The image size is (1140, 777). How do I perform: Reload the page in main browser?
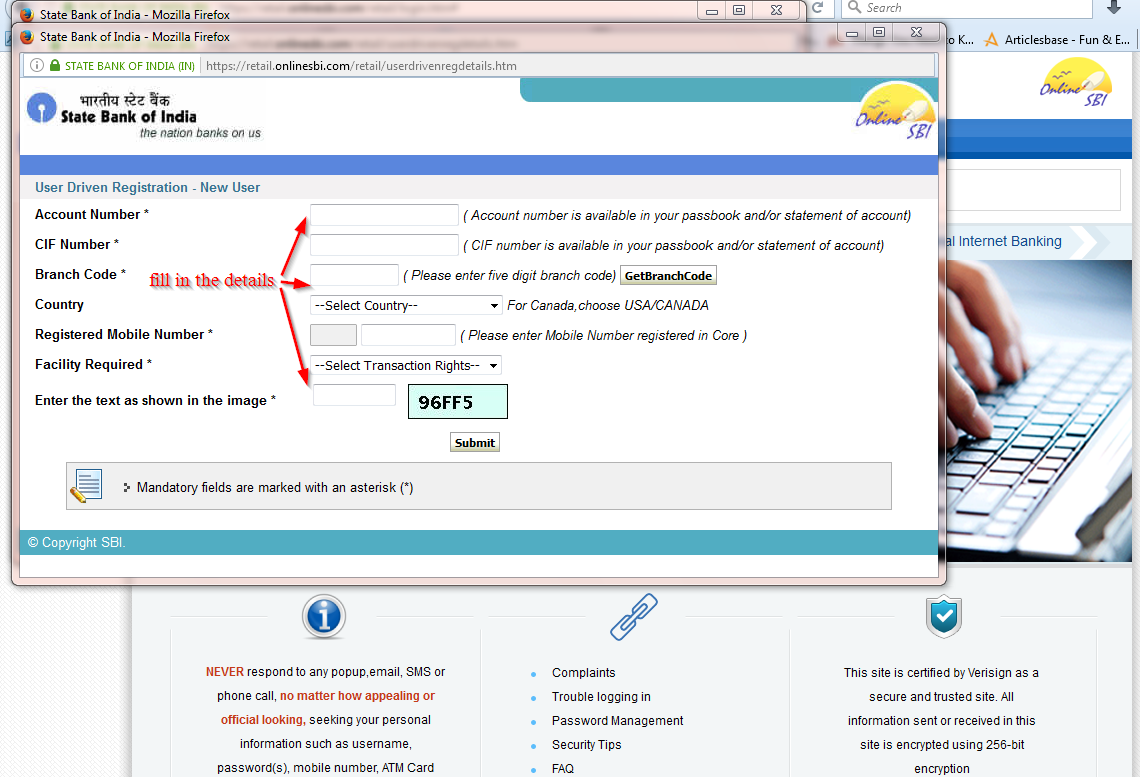pyautogui.click(x=818, y=7)
